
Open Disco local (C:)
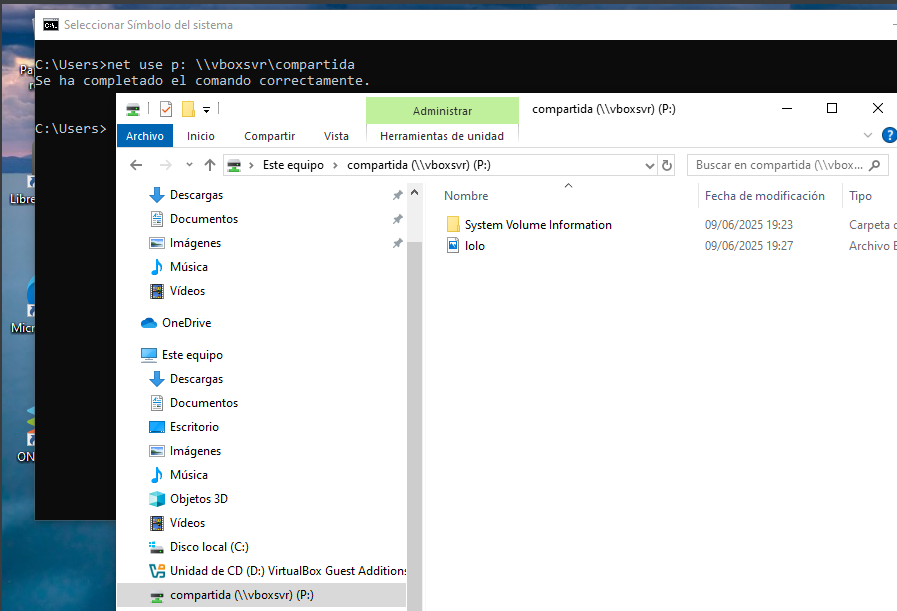click(209, 547)
